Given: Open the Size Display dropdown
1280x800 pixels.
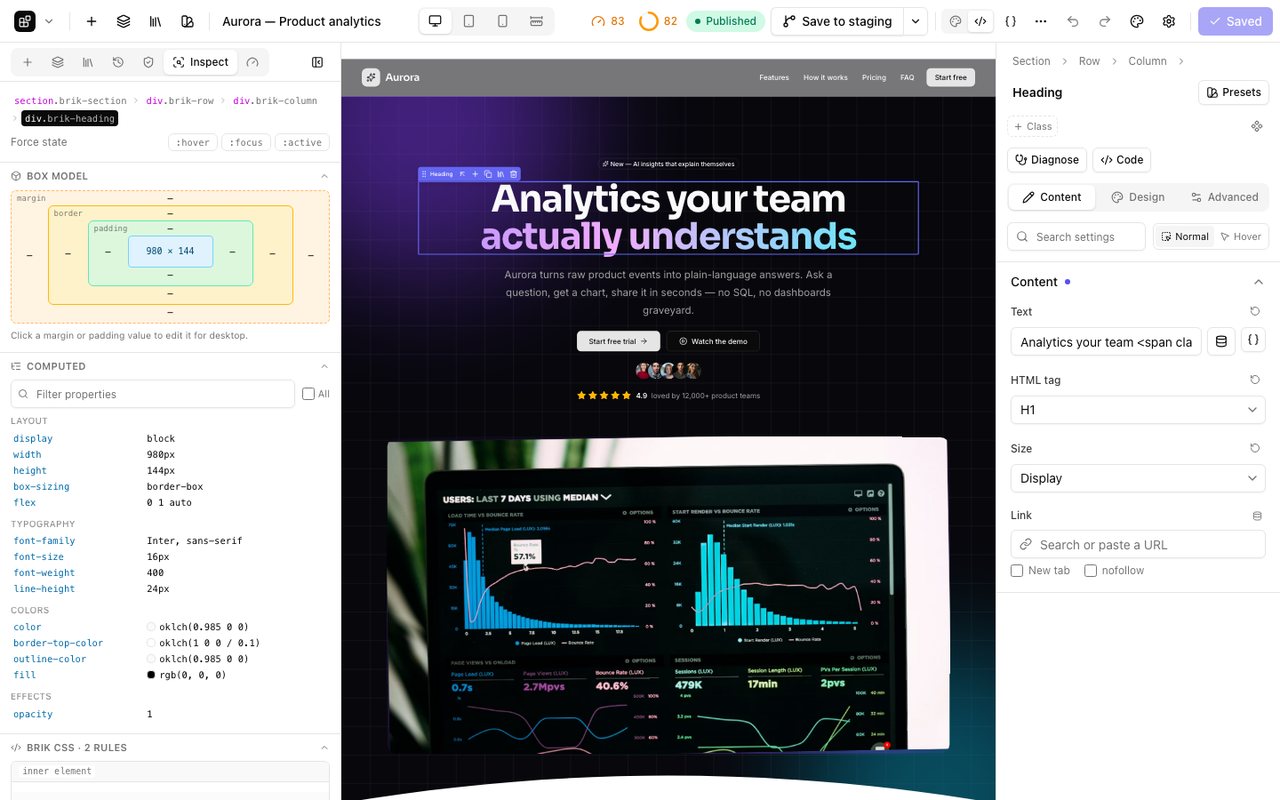Looking at the screenshot, I should click(1138, 478).
